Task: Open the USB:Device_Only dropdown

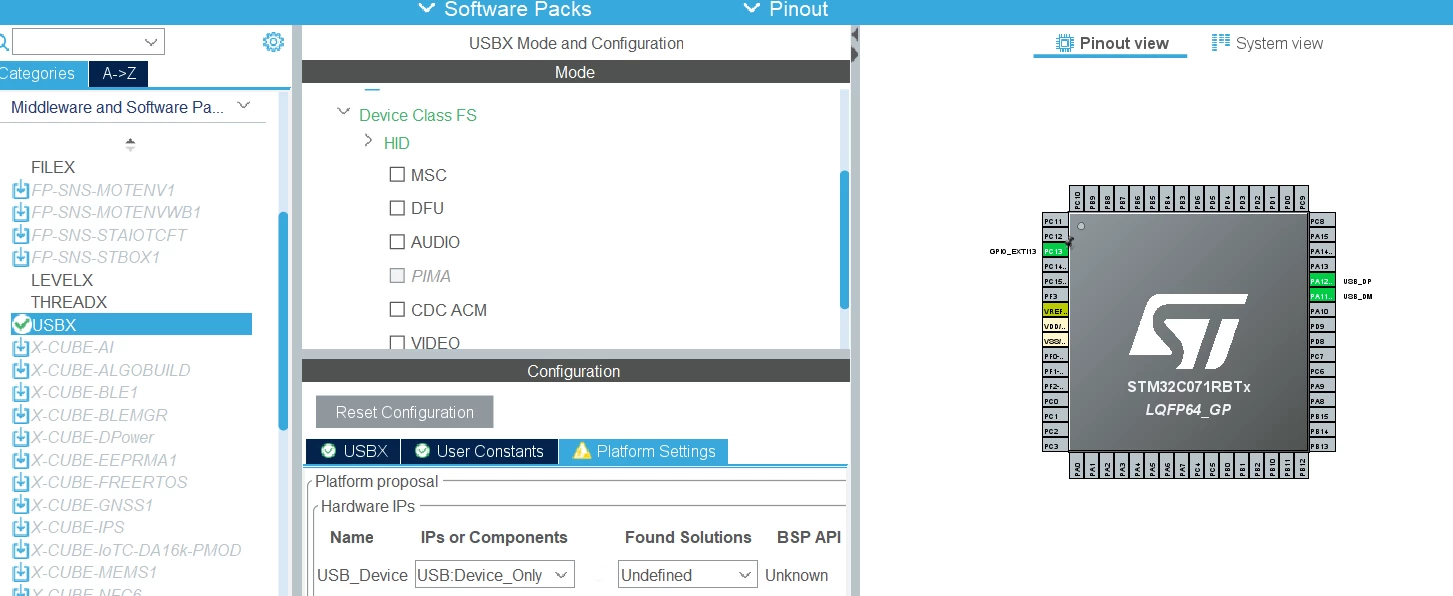Action: (x=495, y=575)
